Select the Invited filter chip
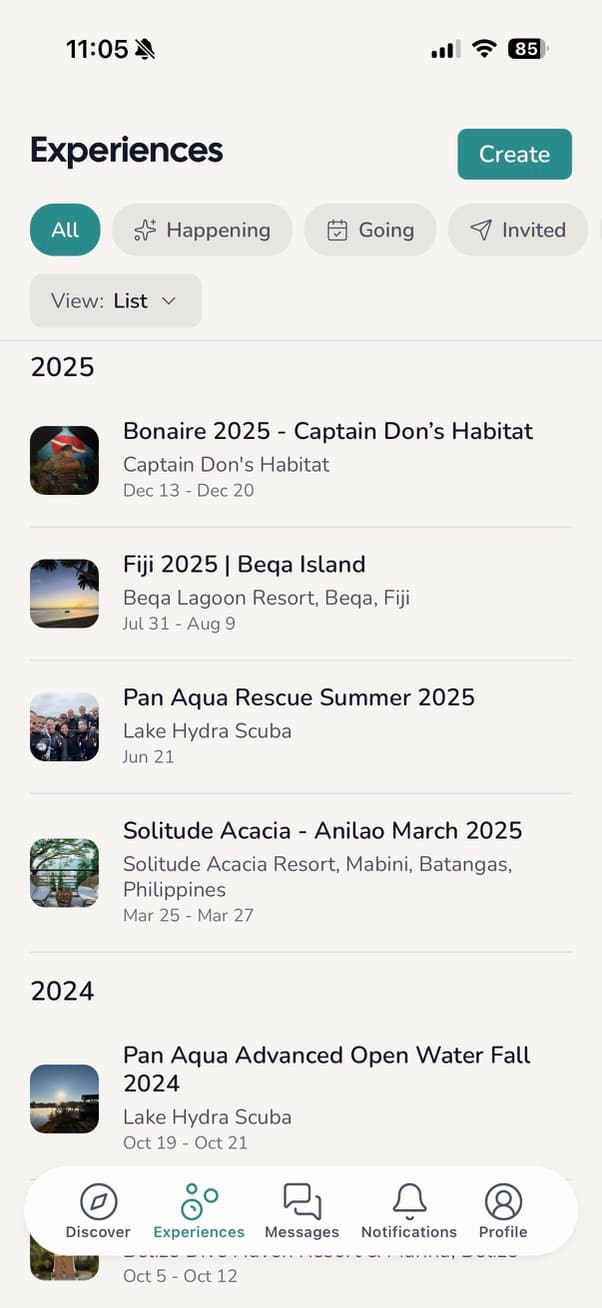Viewport: 602px width, 1308px height. (518, 230)
